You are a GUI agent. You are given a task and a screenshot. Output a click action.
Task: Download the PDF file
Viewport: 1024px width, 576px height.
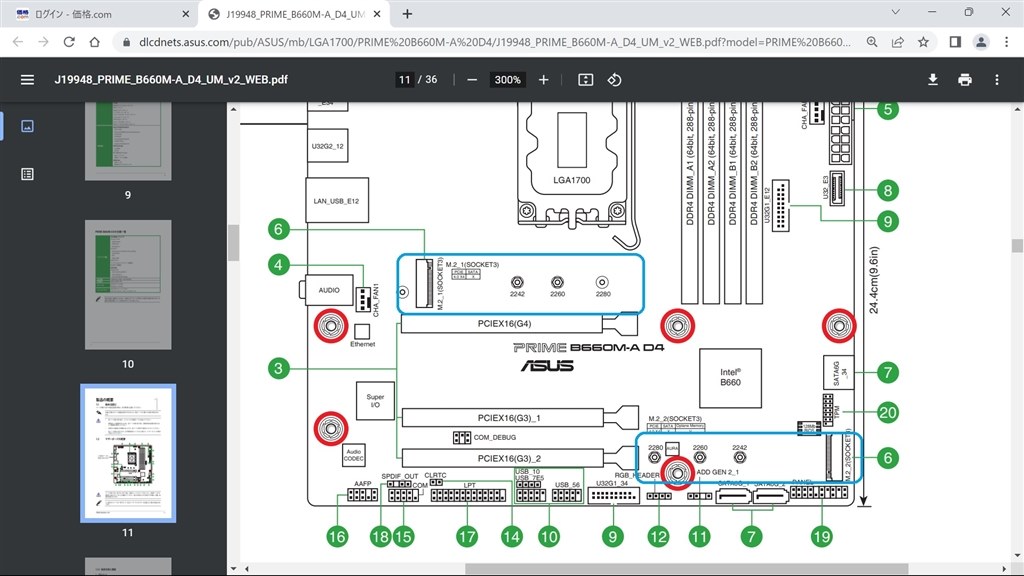pyautogui.click(x=933, y=79)
